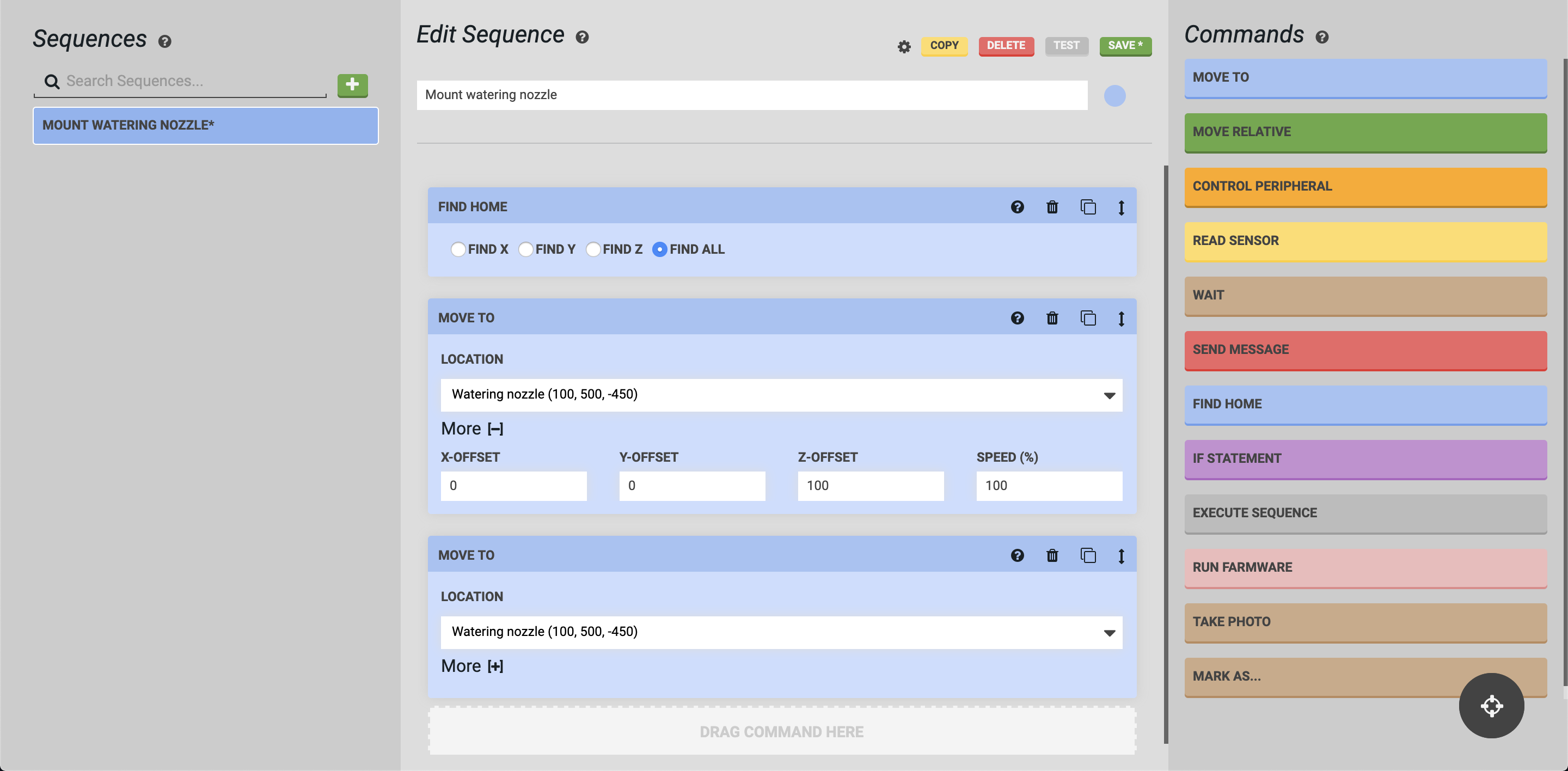
Task: Select FIND X radio button option
Action: point(457,249)
